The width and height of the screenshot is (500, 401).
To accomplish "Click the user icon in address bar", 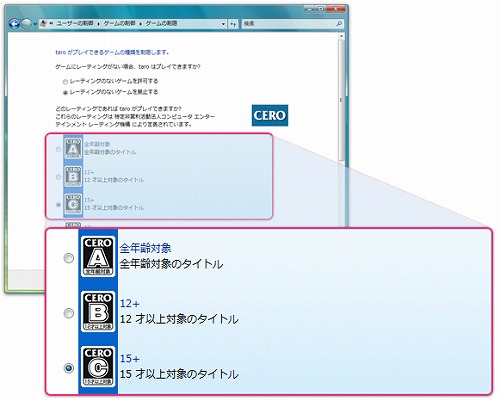I will tap(43, 24).
